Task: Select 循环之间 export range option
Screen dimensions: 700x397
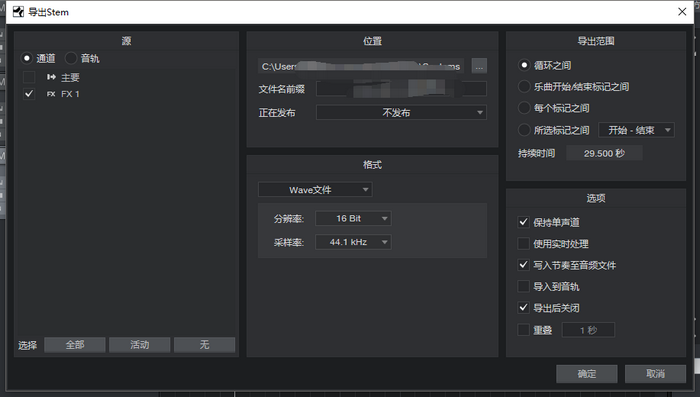Action: (x=524, y=65)
